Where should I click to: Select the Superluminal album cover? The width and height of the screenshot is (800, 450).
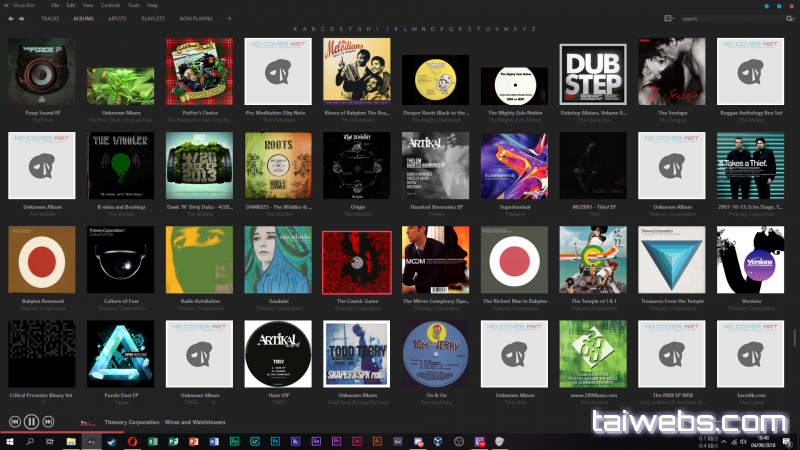point(514,165)
